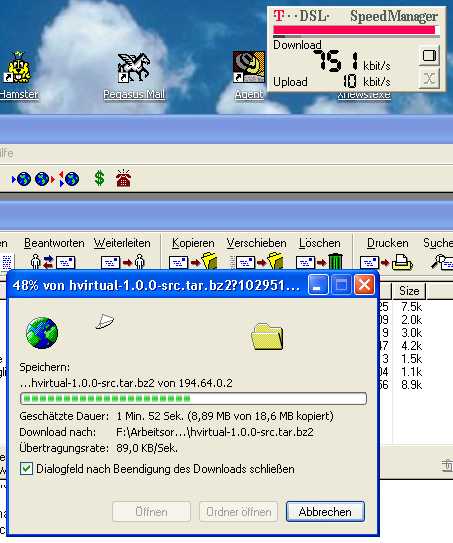Click the disabled Öffnen button
This screenshot has width=453, height=543.
[x=151, y=511]
